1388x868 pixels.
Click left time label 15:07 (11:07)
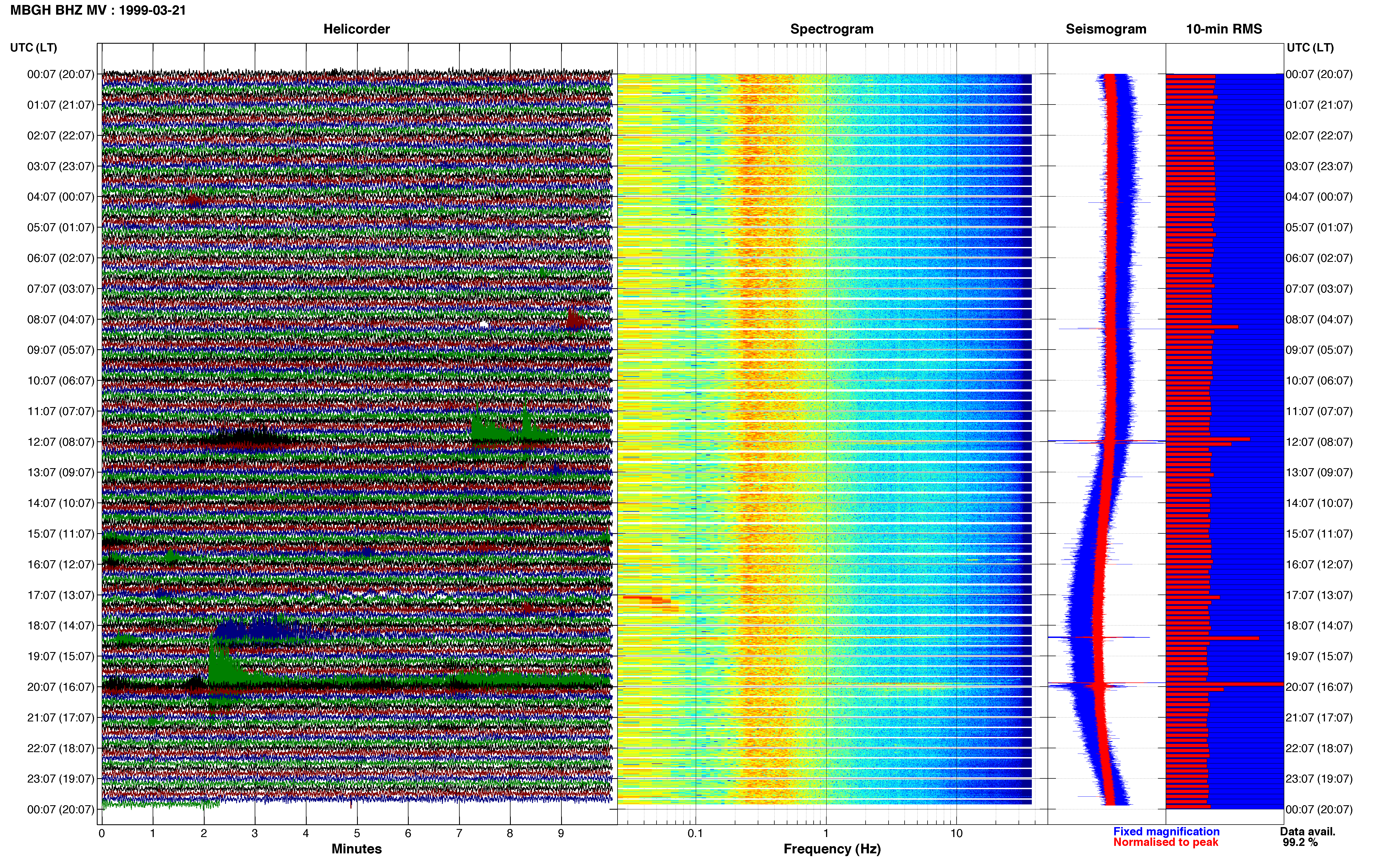(x=61, y=534)
